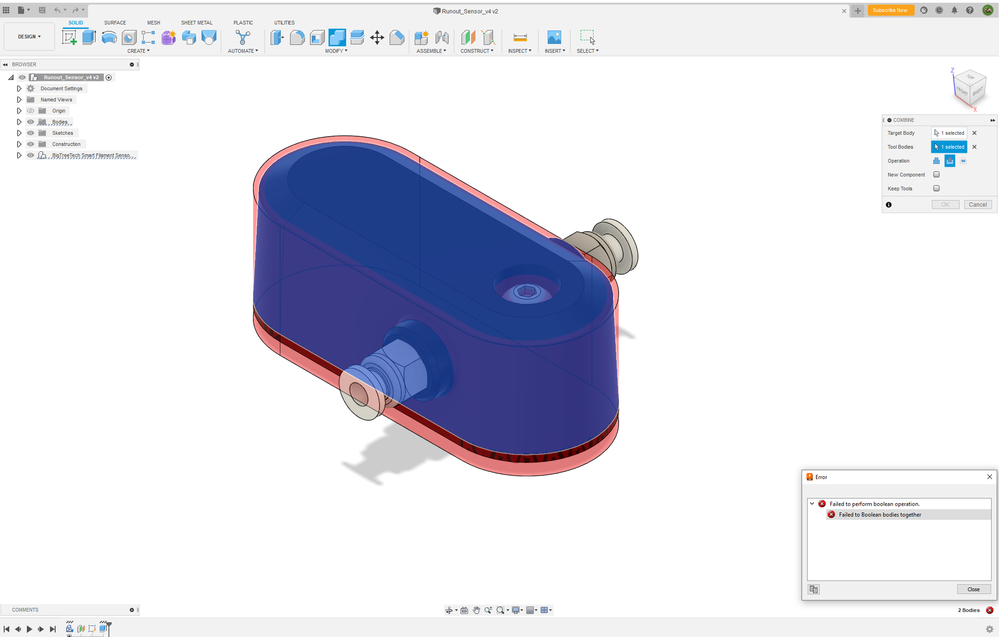The height and width of the screenshot is (637, 999).
Task: Click the Measure tool icon
Action: click(x=520, y=38)
